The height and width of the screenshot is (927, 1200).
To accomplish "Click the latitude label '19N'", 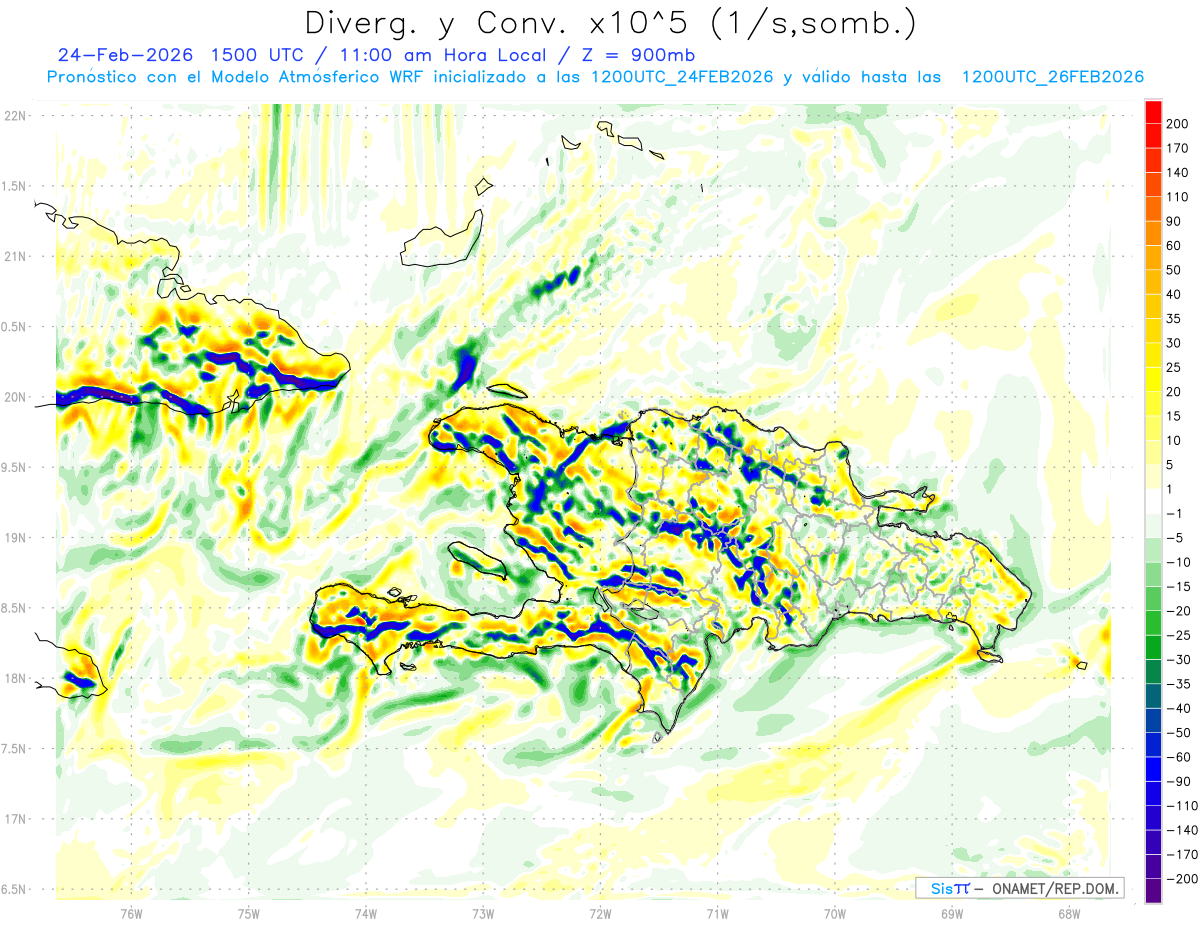I will [x=15, y=538].
